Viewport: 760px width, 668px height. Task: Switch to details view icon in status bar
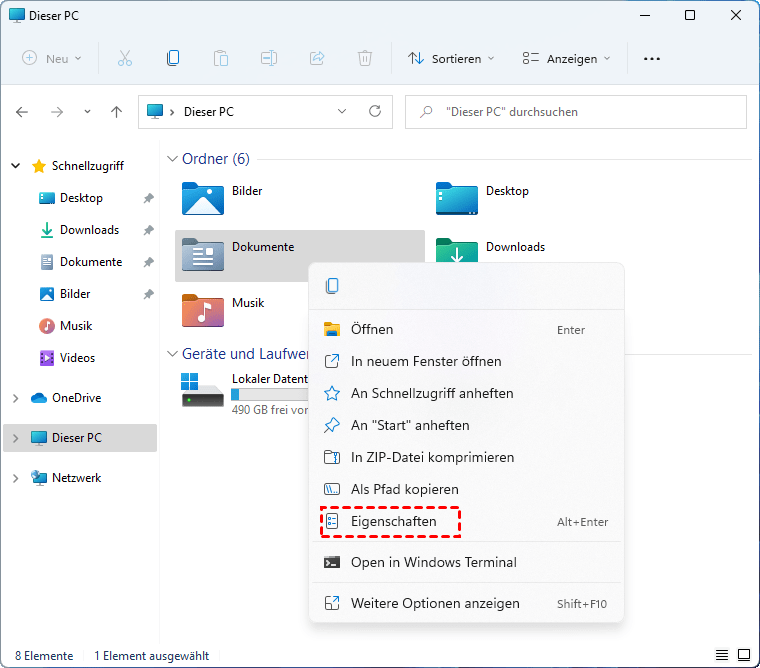(x=722, y=655)
